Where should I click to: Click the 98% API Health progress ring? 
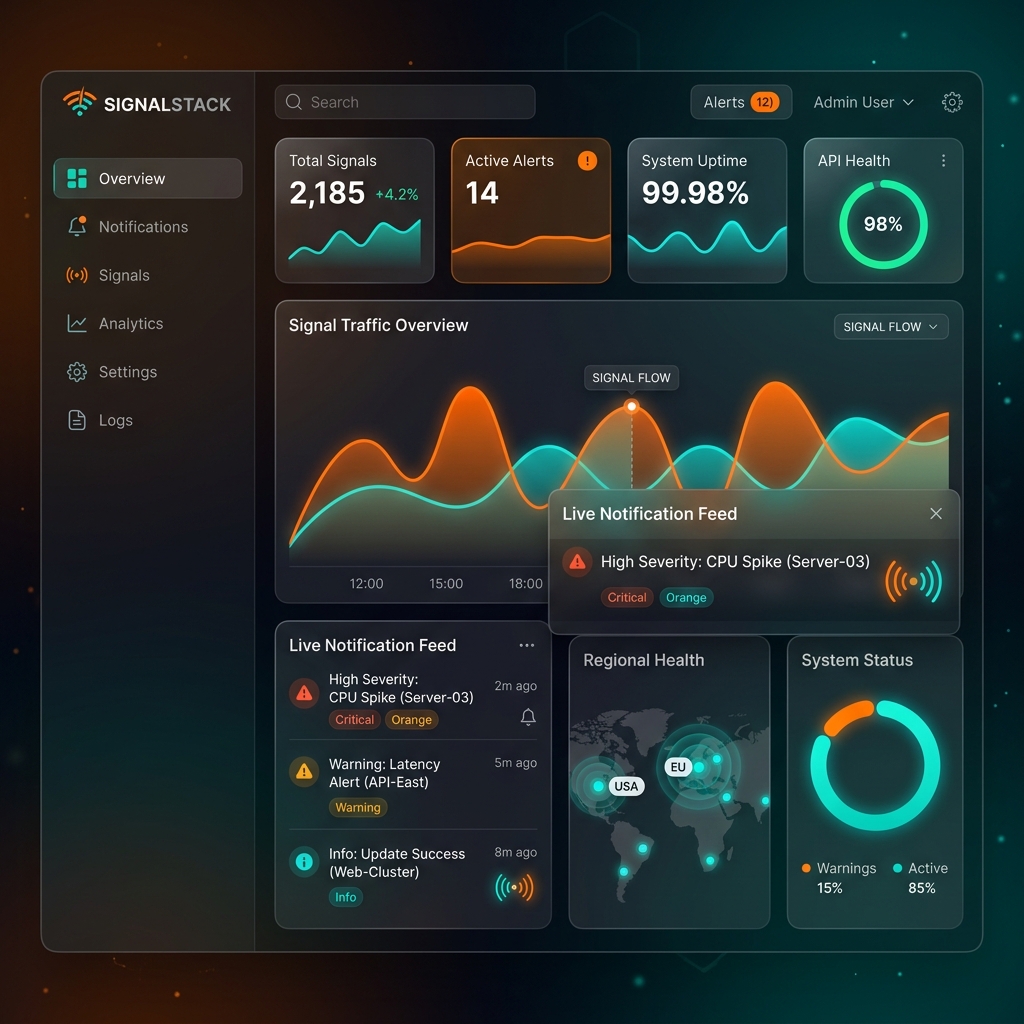pyautogui.click(x=883, y=225)
